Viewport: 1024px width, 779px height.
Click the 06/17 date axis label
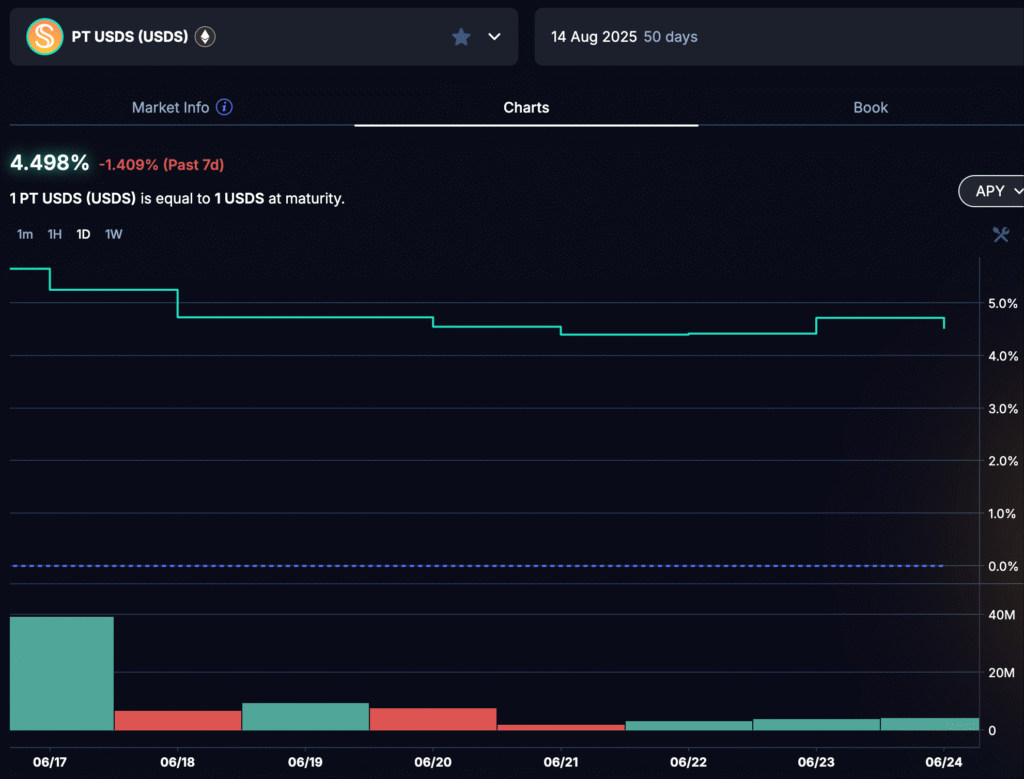[x=50, y=762]
